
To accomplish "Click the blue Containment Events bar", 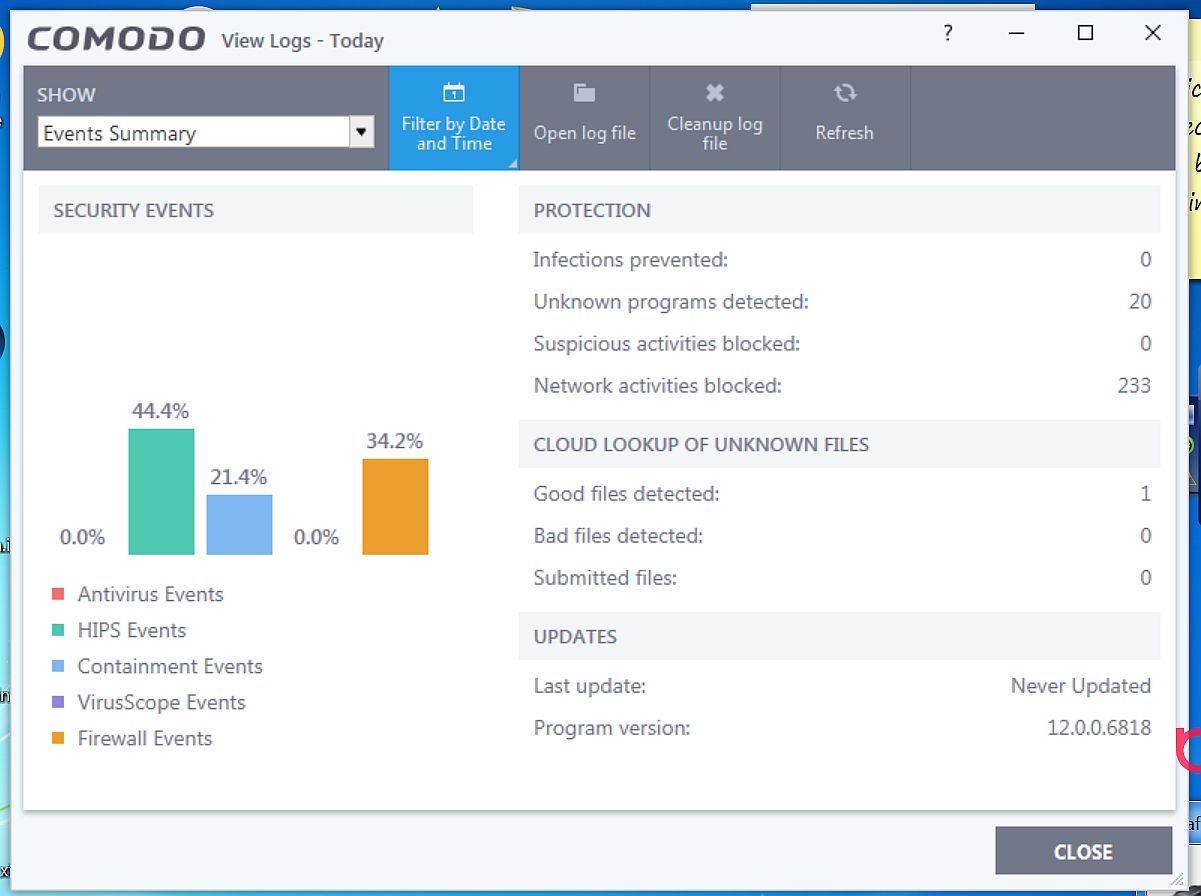I will pyautogui.click(x=239, y=525).
